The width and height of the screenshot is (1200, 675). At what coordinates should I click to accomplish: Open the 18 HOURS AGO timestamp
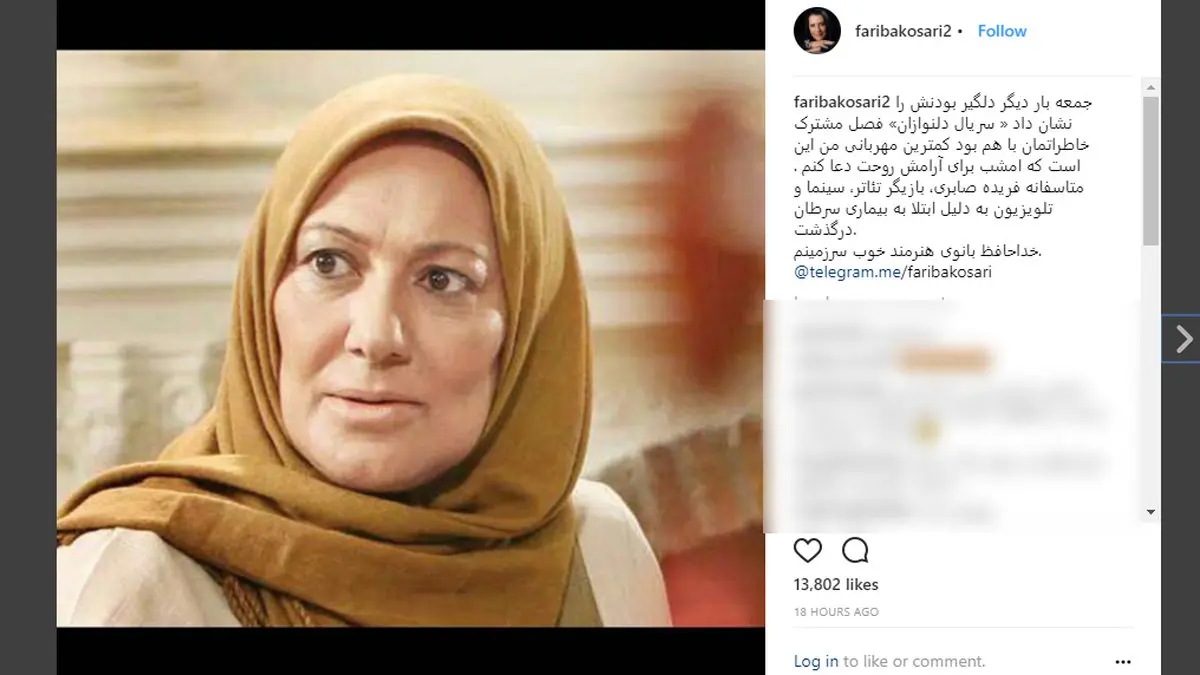[x=836, y=612]
